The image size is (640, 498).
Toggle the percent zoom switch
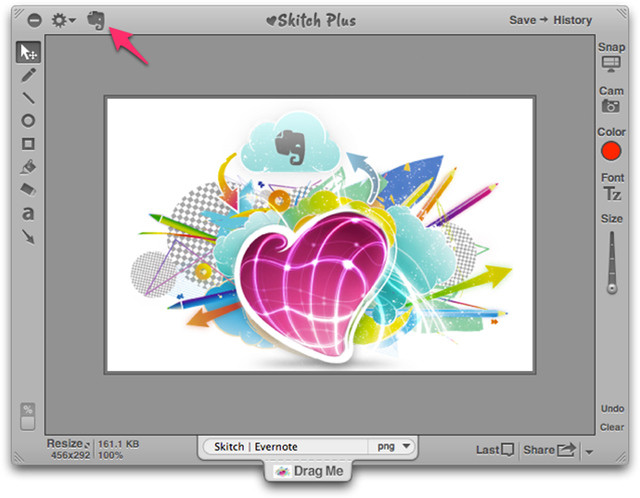click(28, 416)
